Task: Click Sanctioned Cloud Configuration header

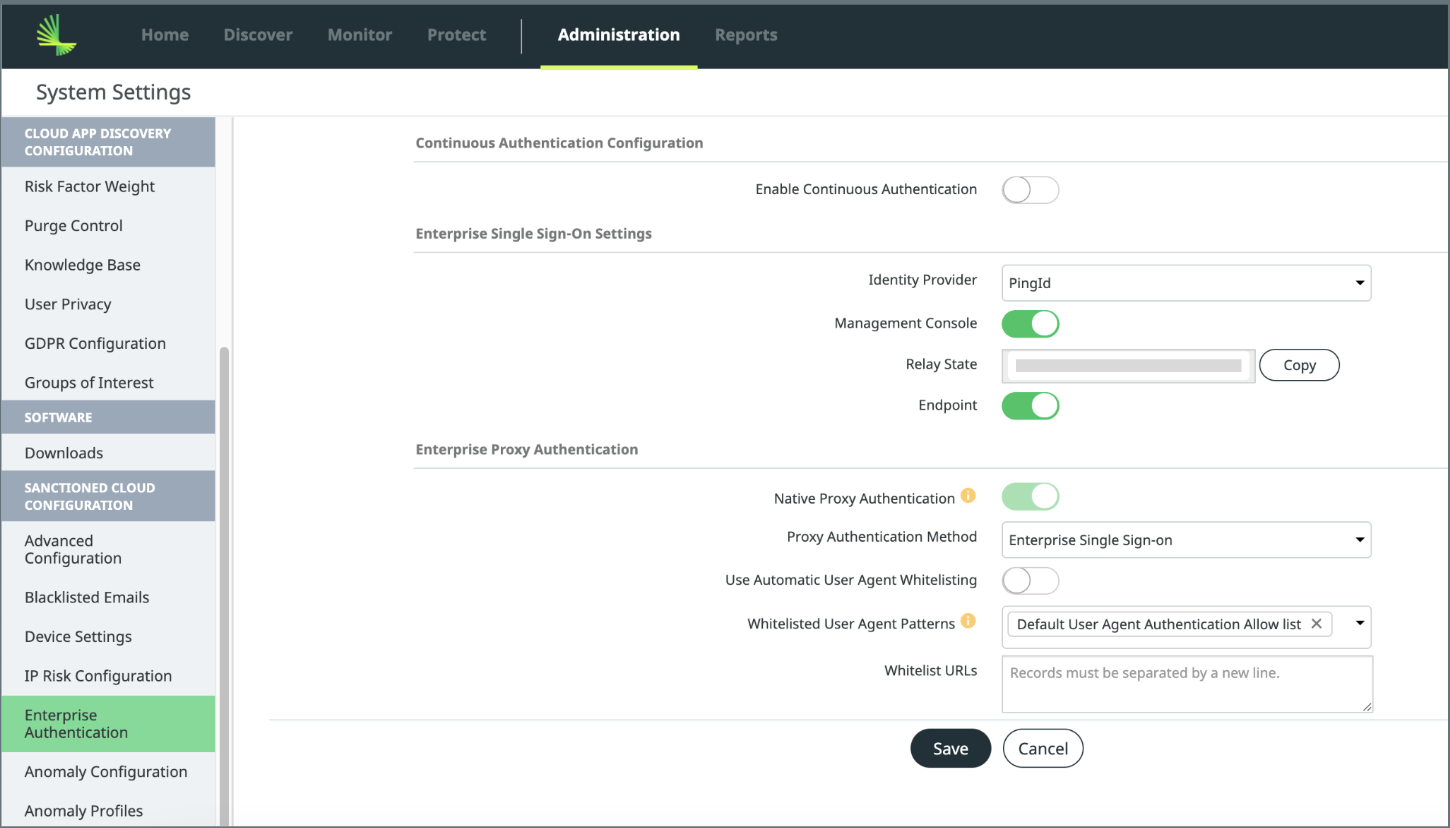Action: 108,496
